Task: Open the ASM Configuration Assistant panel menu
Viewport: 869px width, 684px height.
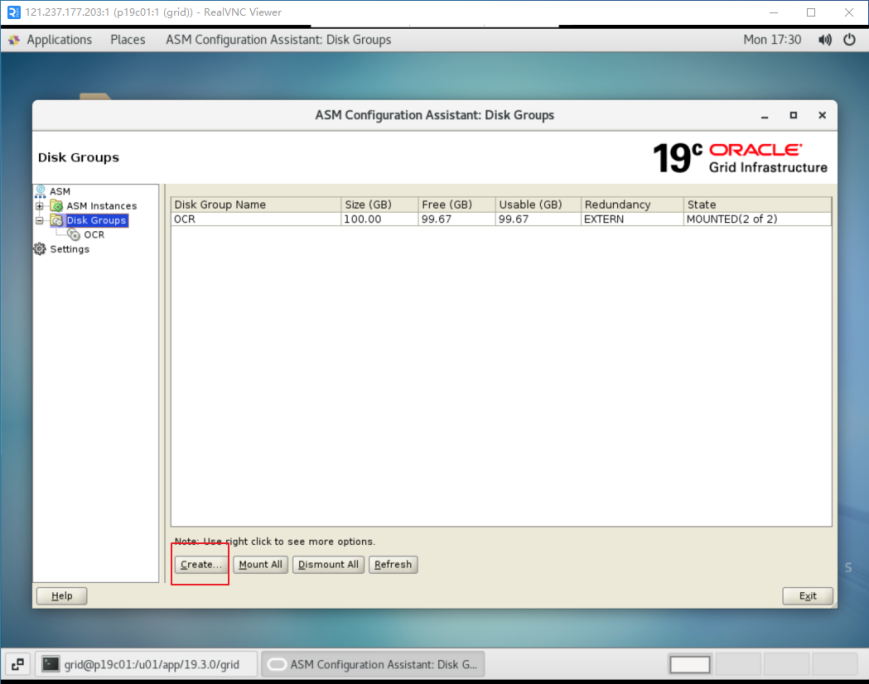Action: pos(278,40)
